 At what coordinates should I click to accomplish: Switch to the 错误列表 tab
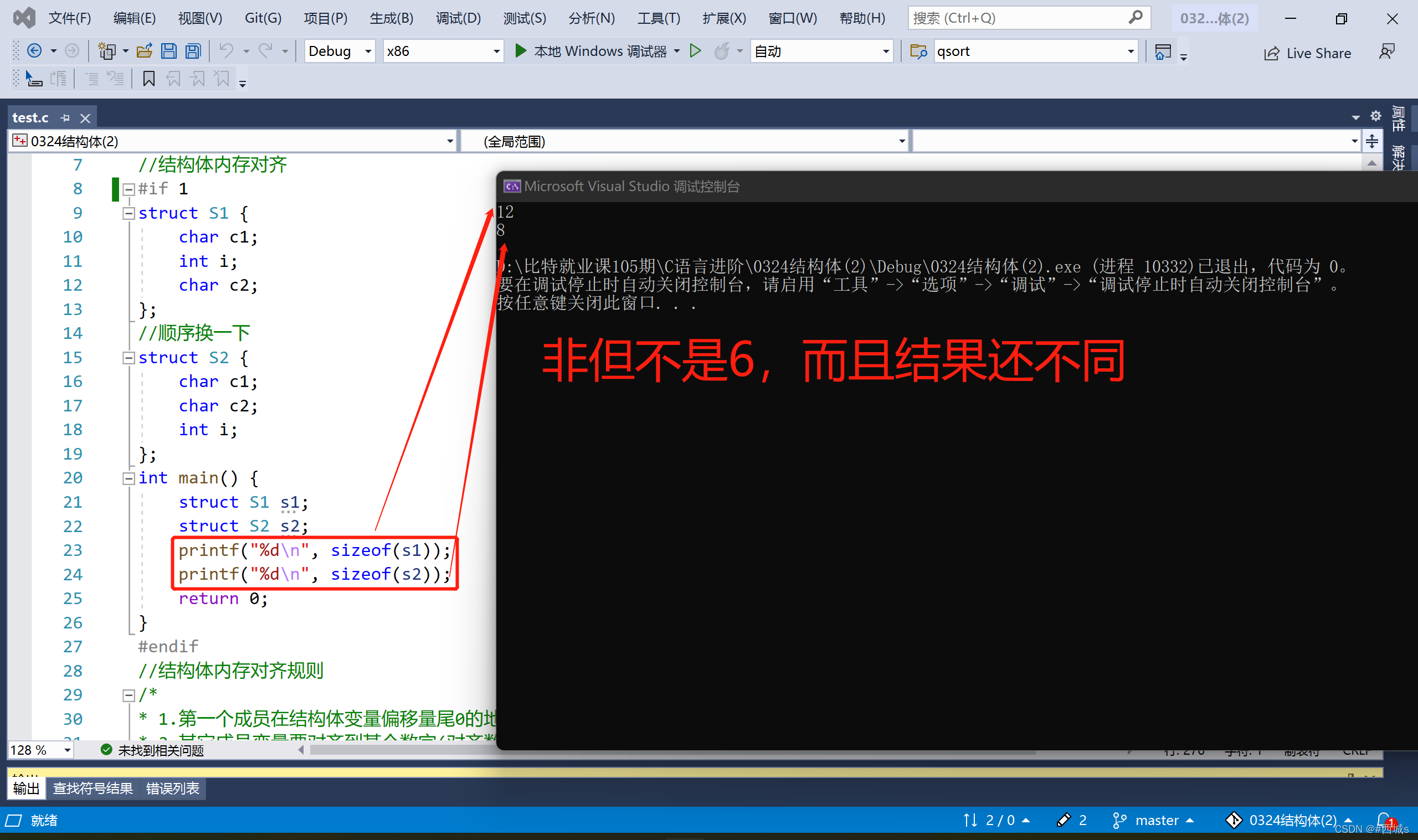[x=173, y=789]
